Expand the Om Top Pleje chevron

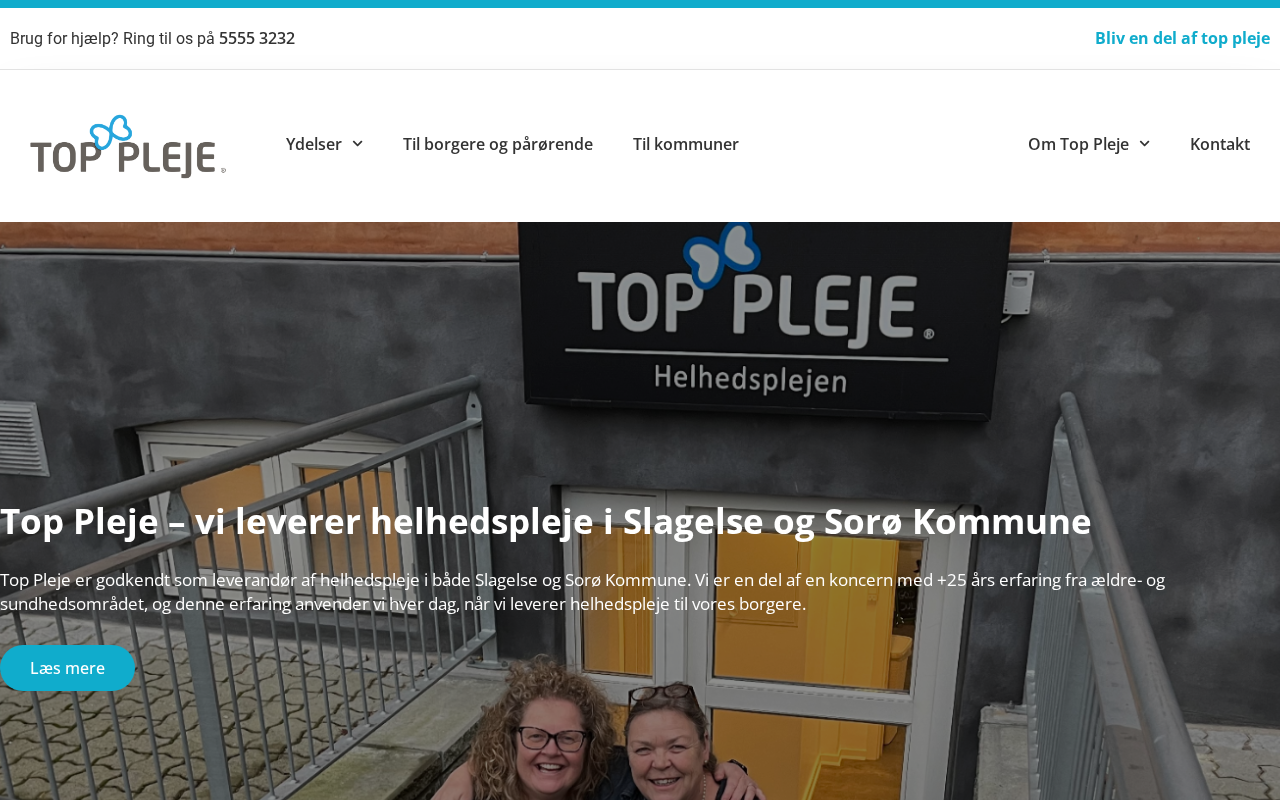pyautogui.click(x=1144, y=144)
